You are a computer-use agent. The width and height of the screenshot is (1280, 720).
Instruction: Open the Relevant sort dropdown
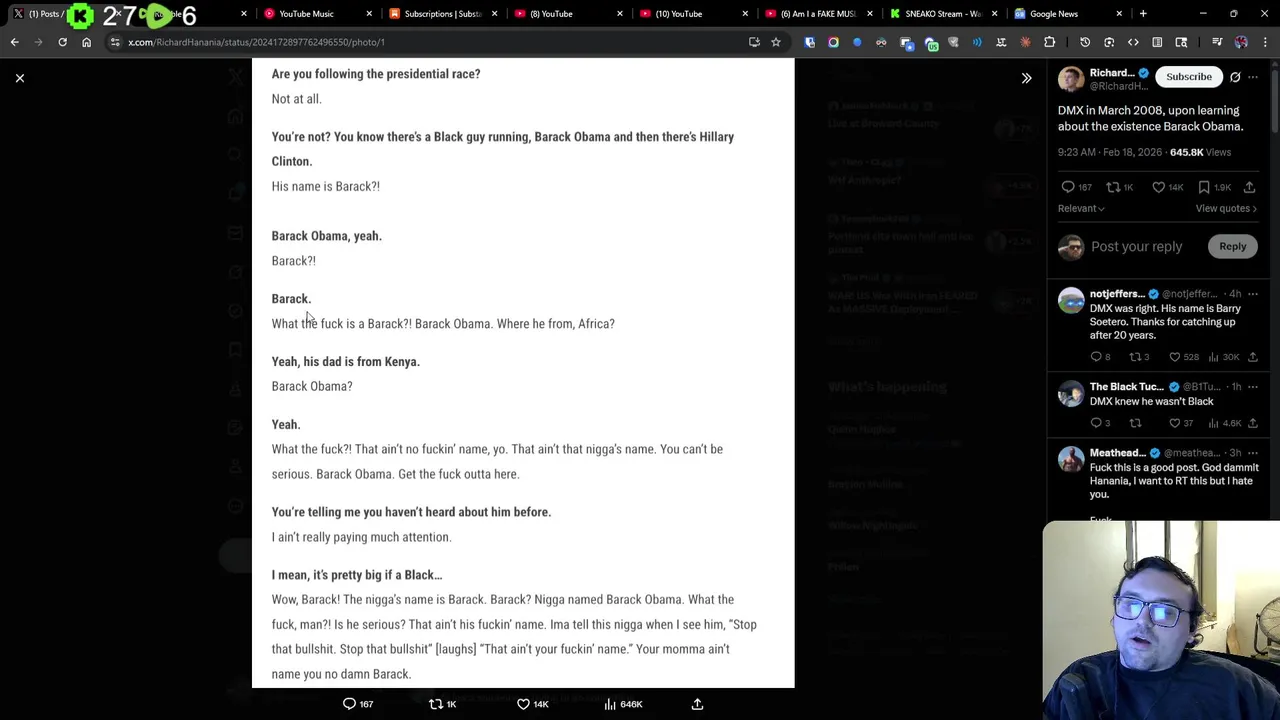(1081, 208)
